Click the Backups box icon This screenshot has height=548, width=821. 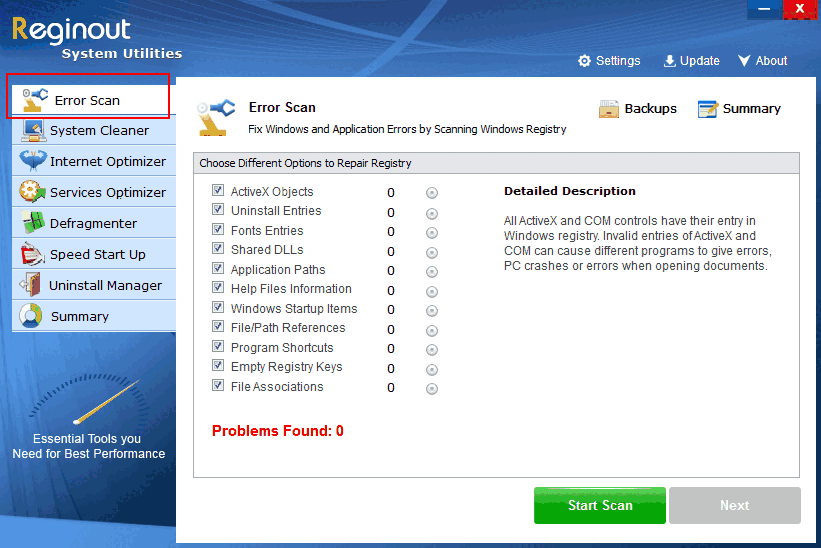point(609,109)
